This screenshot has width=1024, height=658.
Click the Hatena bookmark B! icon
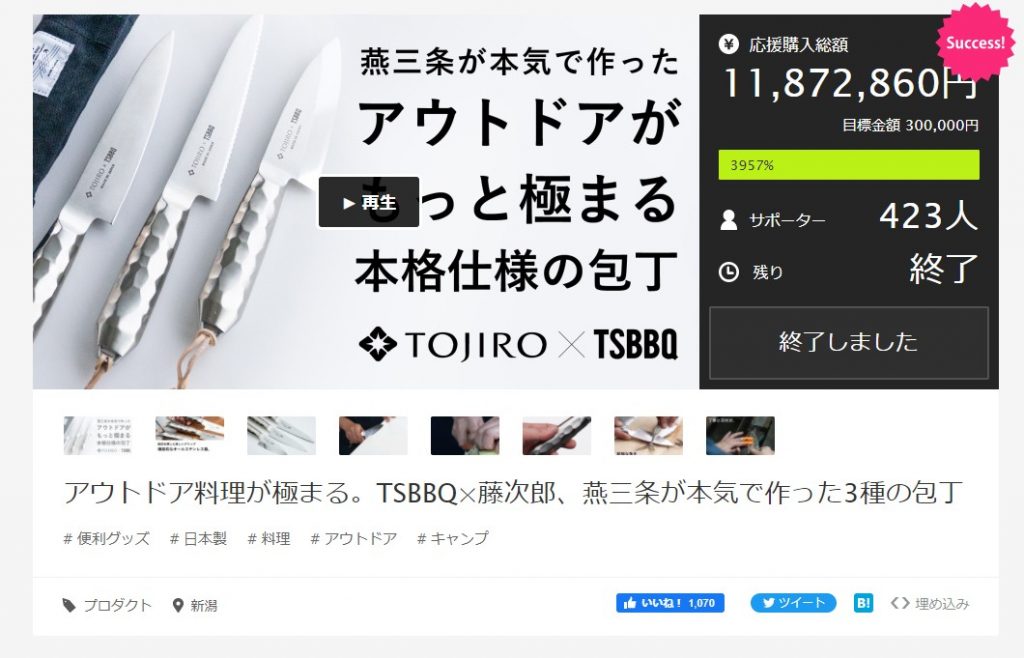pos(863,603)
